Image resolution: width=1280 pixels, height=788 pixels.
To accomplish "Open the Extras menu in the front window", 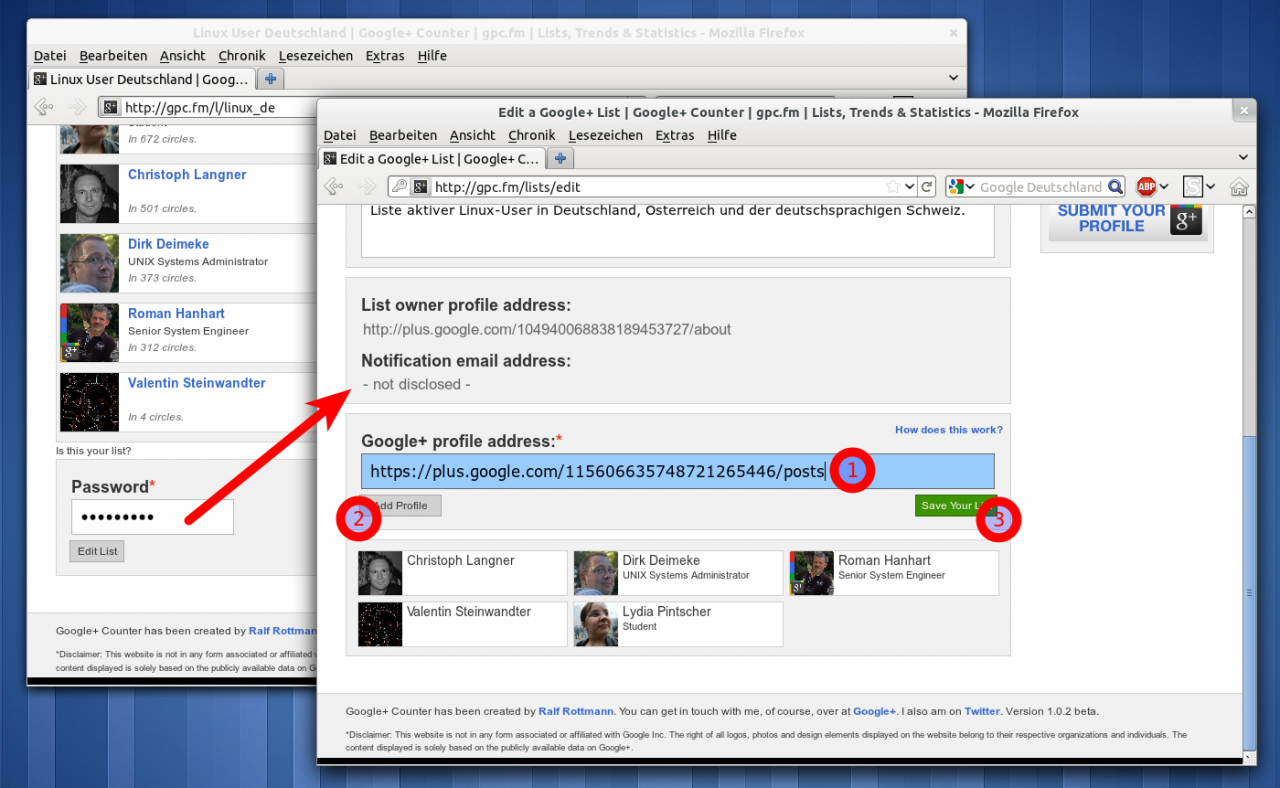I will (675, 135).
